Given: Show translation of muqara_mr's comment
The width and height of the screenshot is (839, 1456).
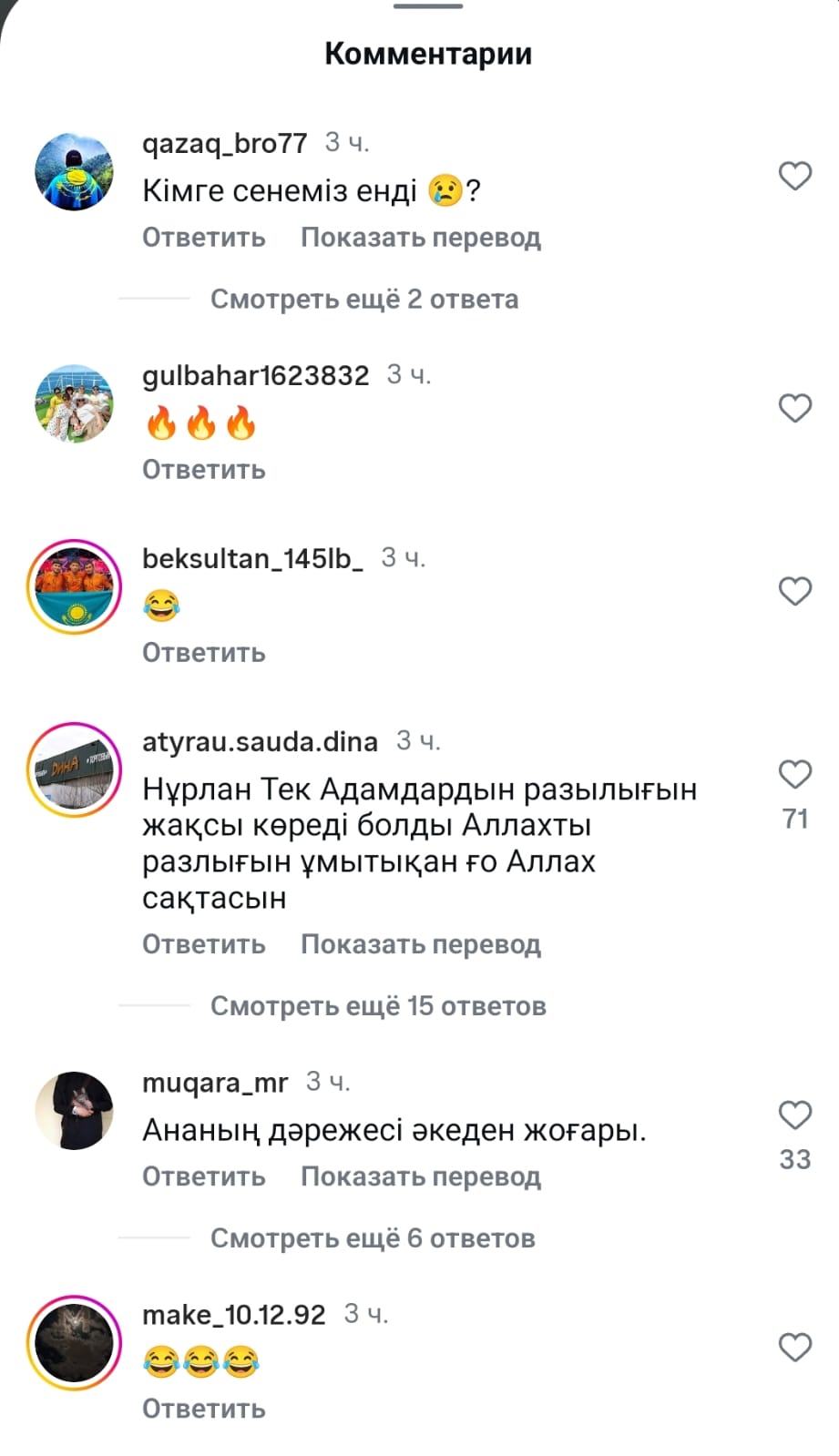Looking at the screenshot, I should [x=421, y=1176].
